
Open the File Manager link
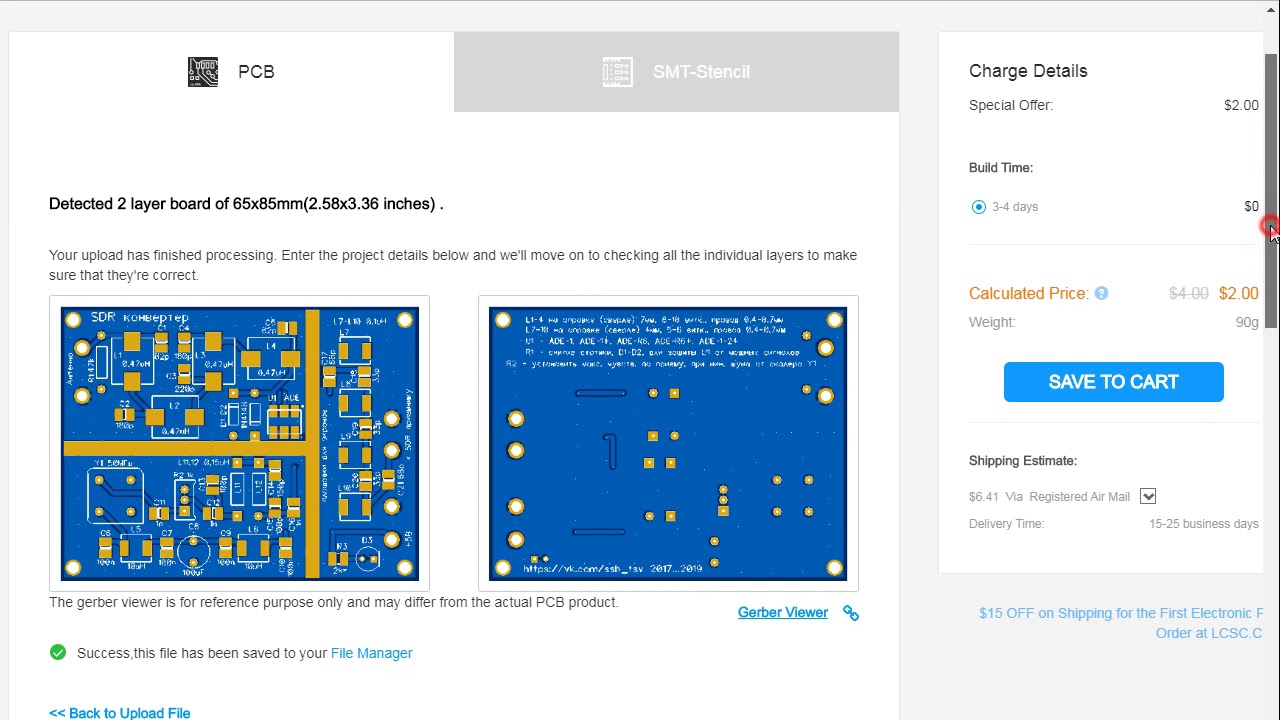371,653
